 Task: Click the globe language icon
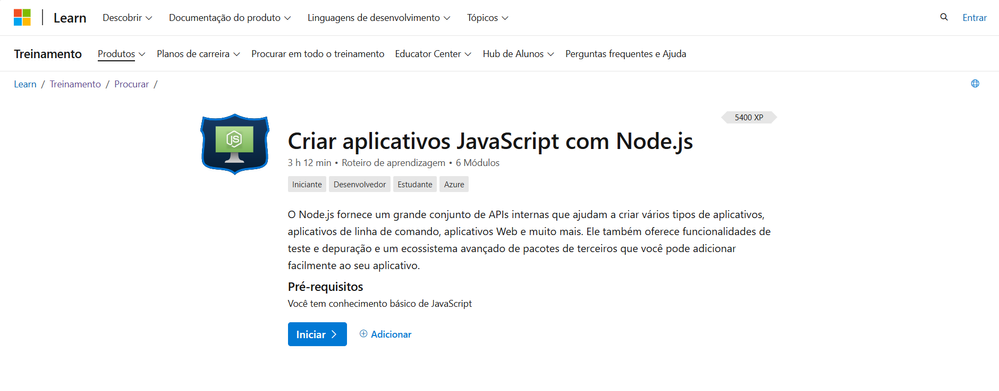[x=975, y=83]
